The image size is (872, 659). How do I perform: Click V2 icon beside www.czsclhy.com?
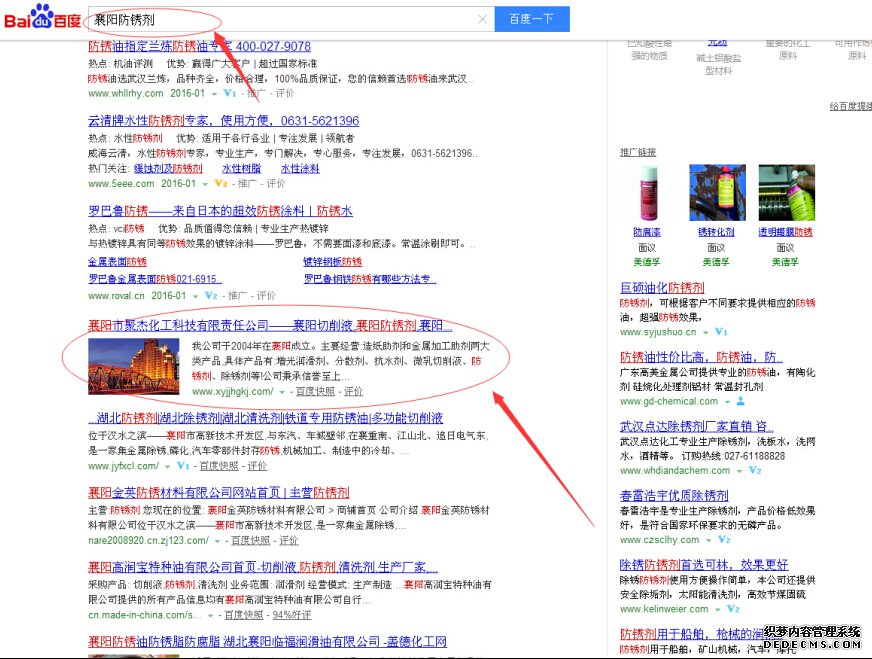tap(724, 539)
